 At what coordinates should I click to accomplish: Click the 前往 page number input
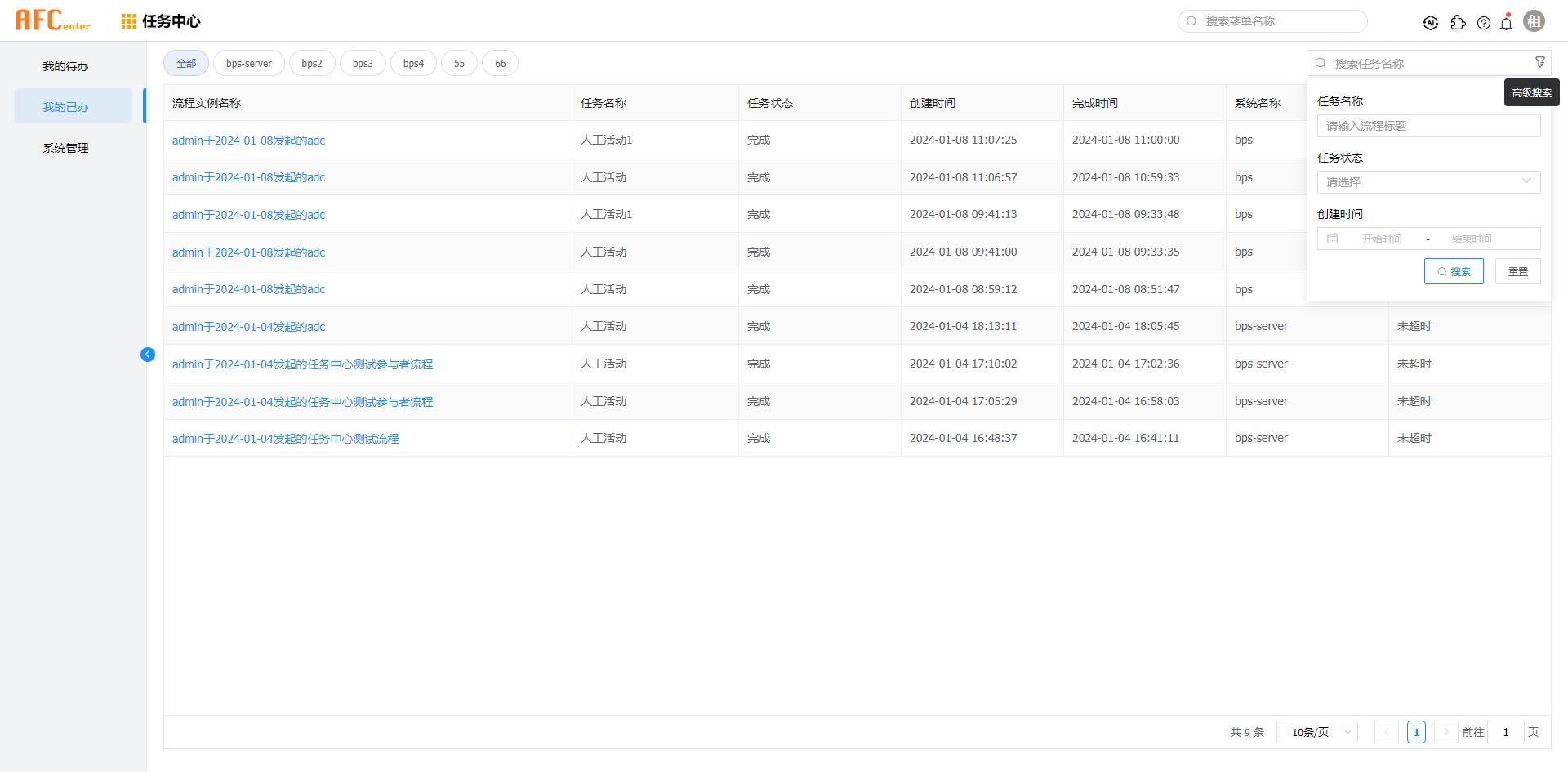tap(1505, 732)
